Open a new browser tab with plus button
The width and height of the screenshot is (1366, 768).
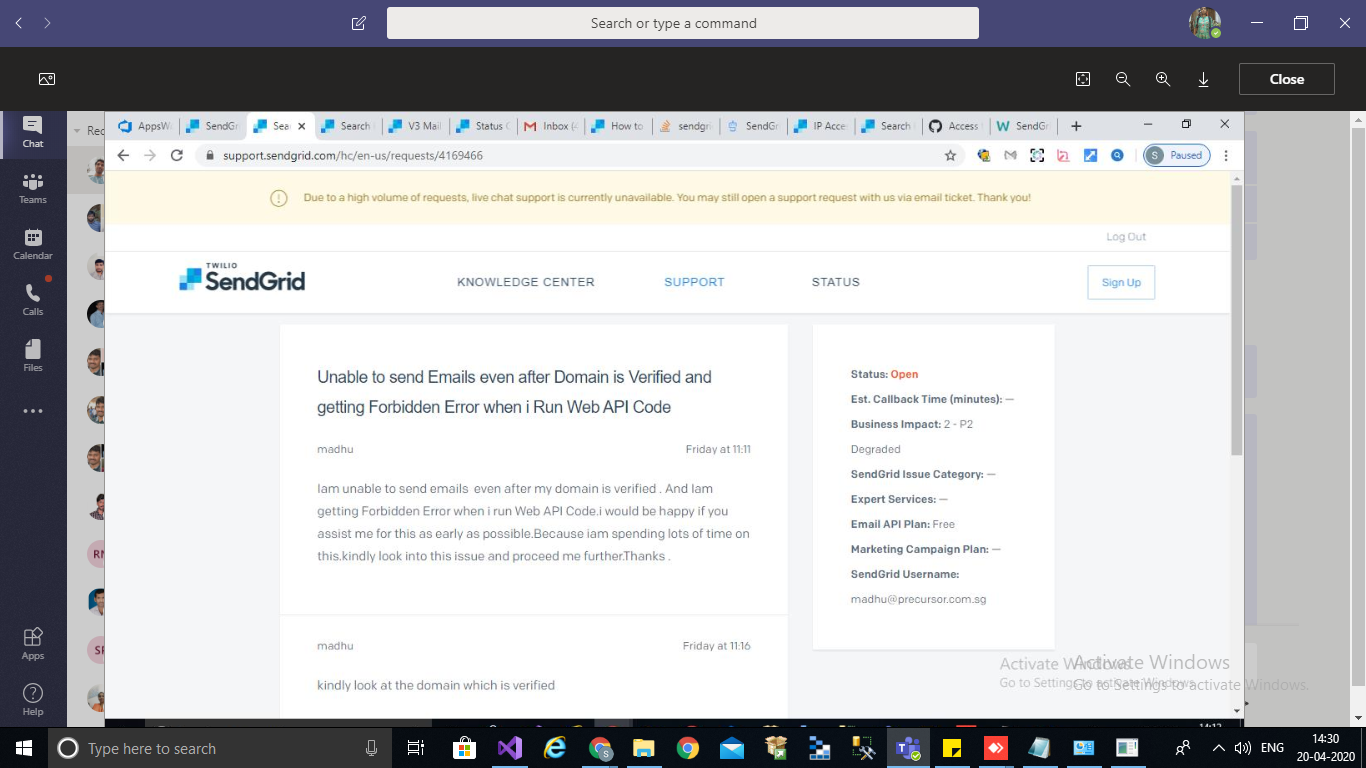tap(1076, 125)
